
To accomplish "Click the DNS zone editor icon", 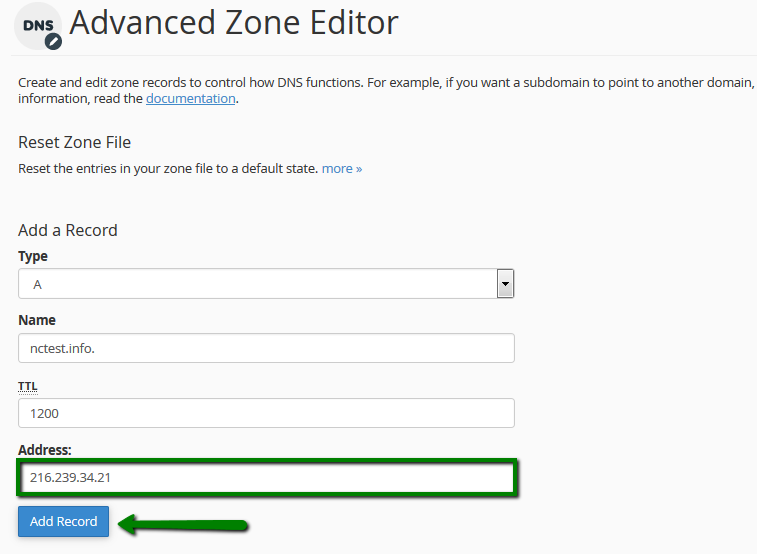I will [38, 26].
